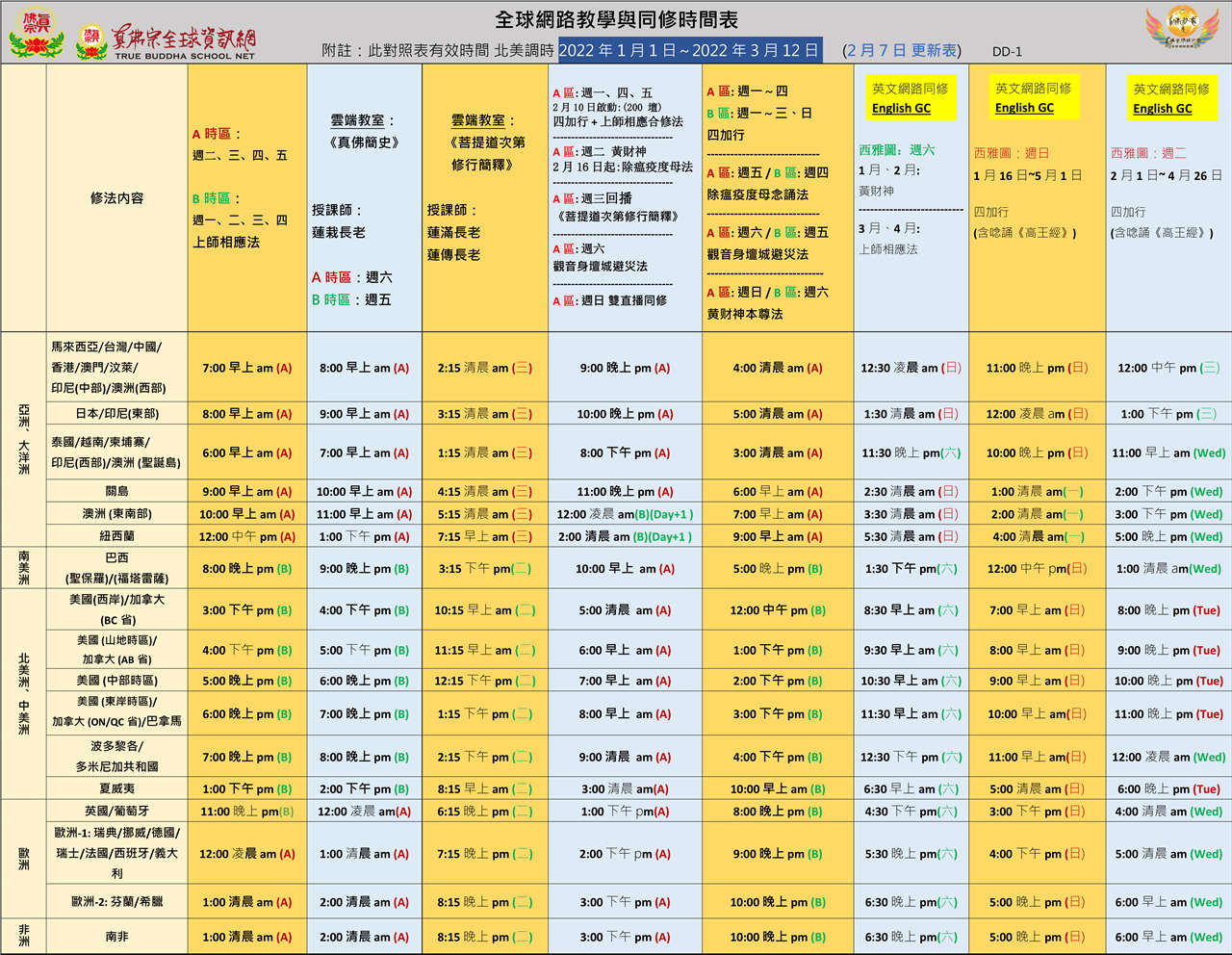Screen dimensions: 1232x955
Task: Click the '亞洲、大洋洲' region label
Action: (24, 439)
